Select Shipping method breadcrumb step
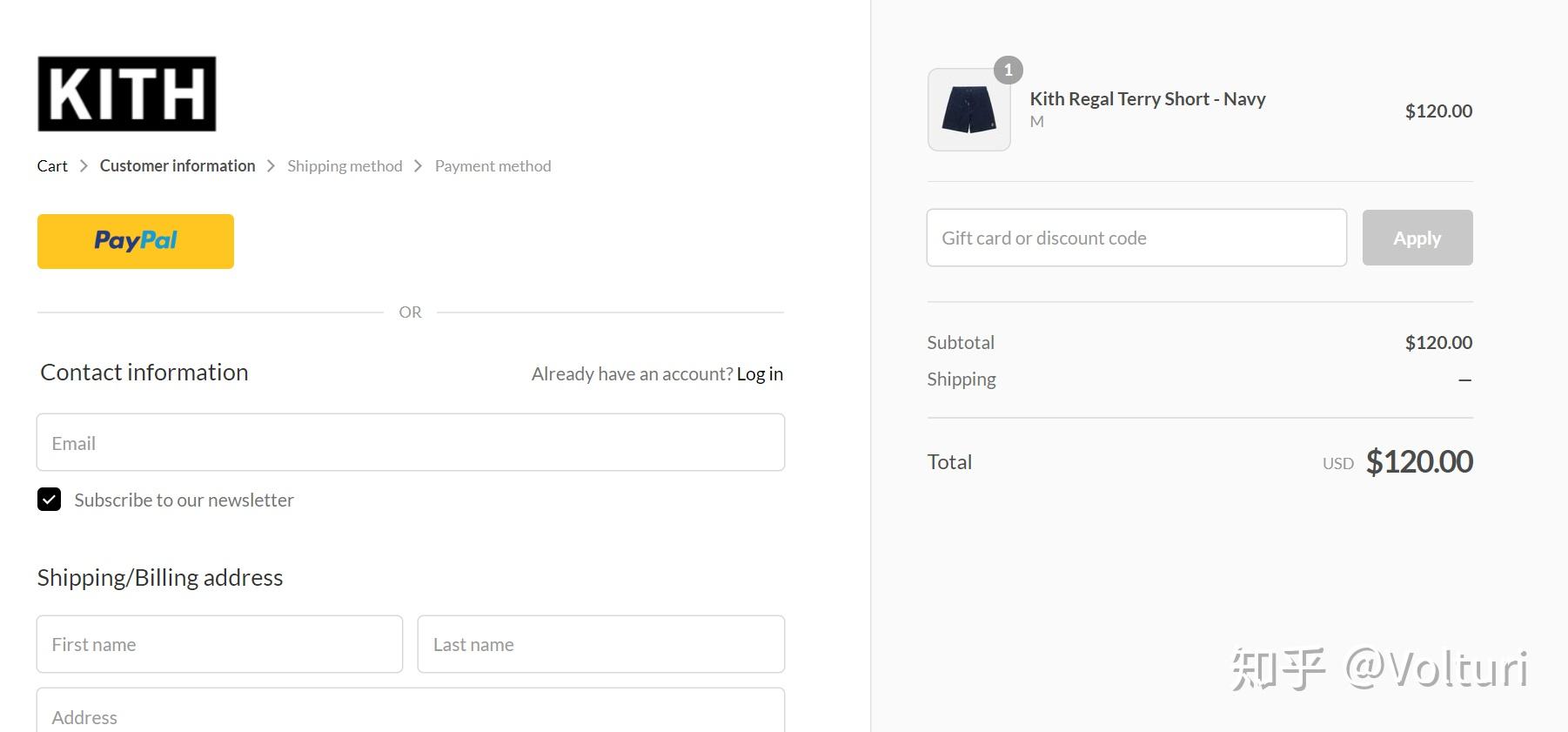 coord(345,166)
